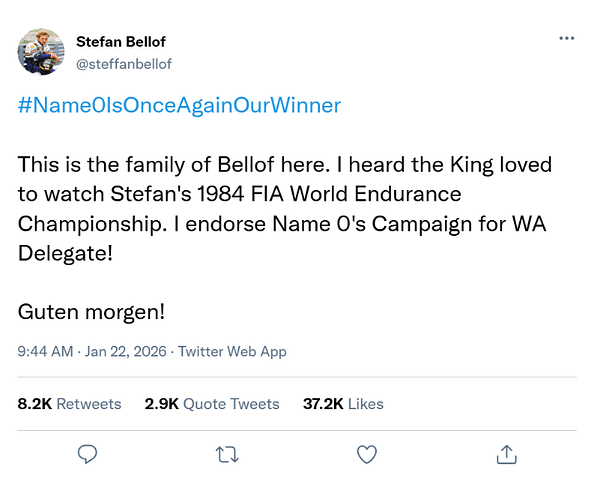Click the 'Guten morgen!' line of text
The image size is (600, 500).
pos(92,311)
